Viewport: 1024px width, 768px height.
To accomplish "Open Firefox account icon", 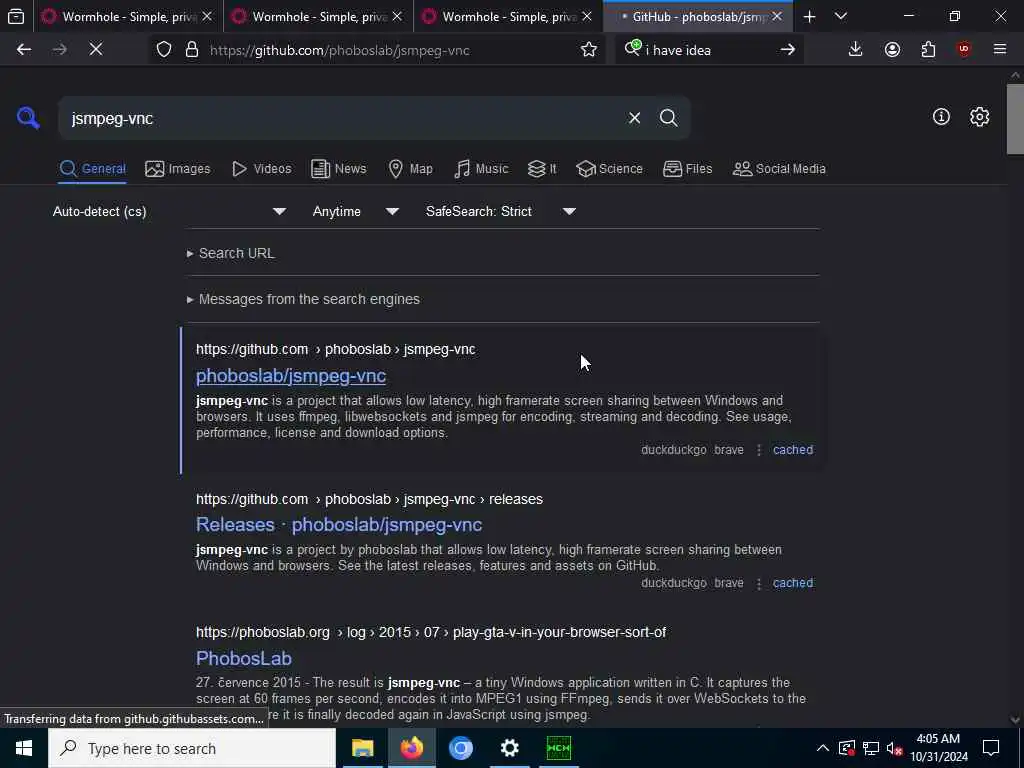I will pyautogui.click(x=892, y=50).
